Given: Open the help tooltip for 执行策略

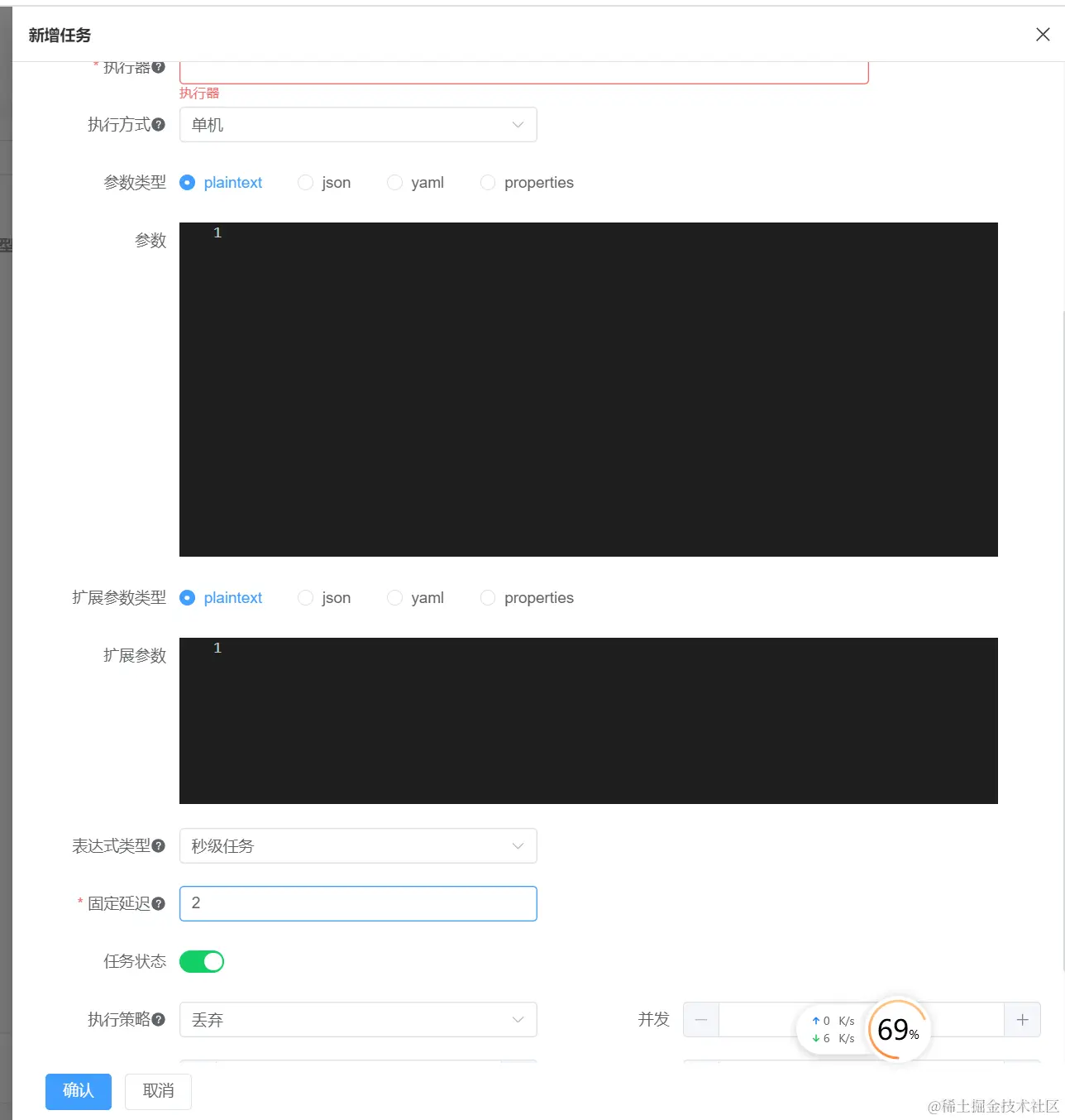Looking at the screenshot, I should [x=159, y=1019].
